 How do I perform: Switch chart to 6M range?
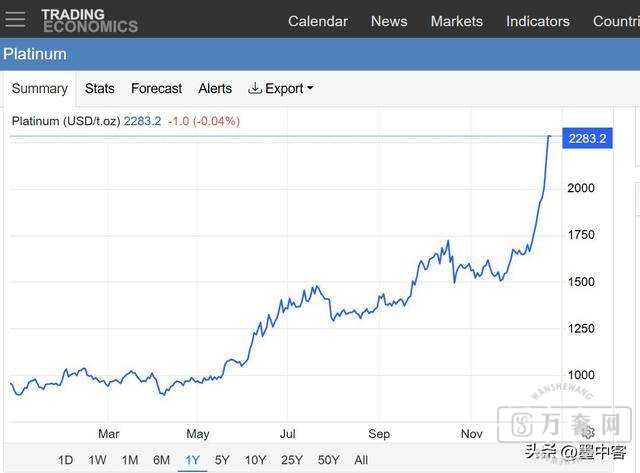pyautogui.click(x=161, y=460)
